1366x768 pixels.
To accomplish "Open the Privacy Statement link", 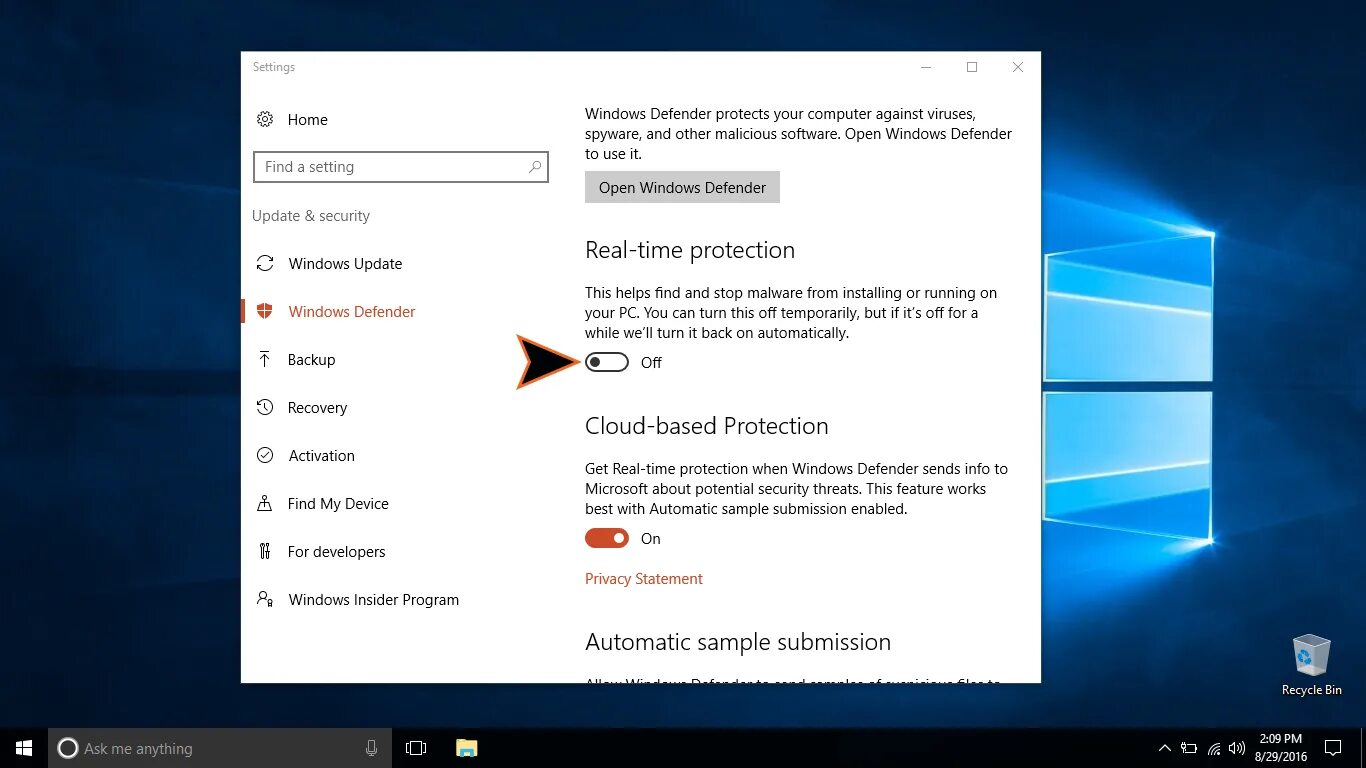I will coord(644,578).
